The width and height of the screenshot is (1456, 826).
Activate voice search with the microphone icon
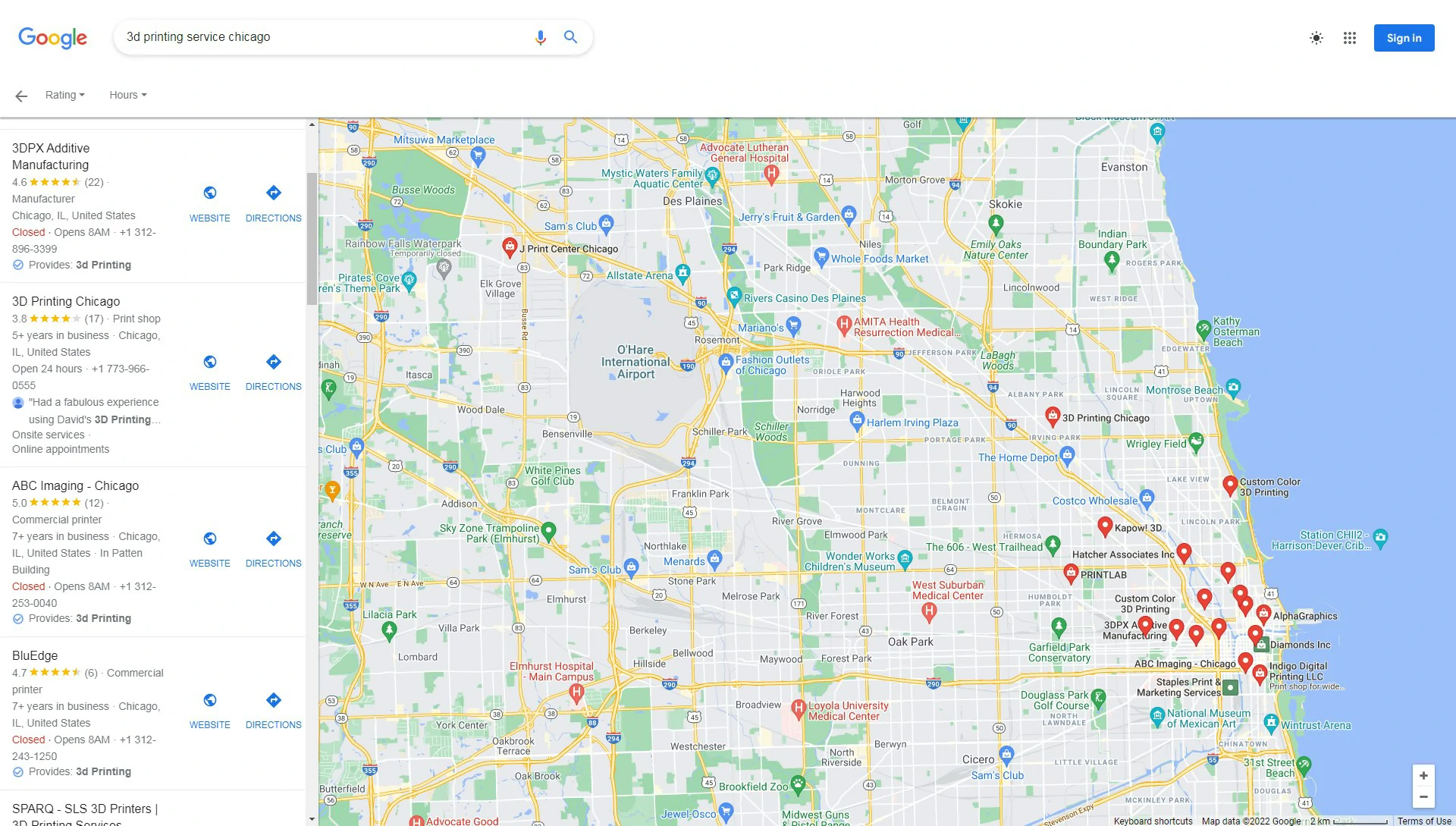pos(540,36)
